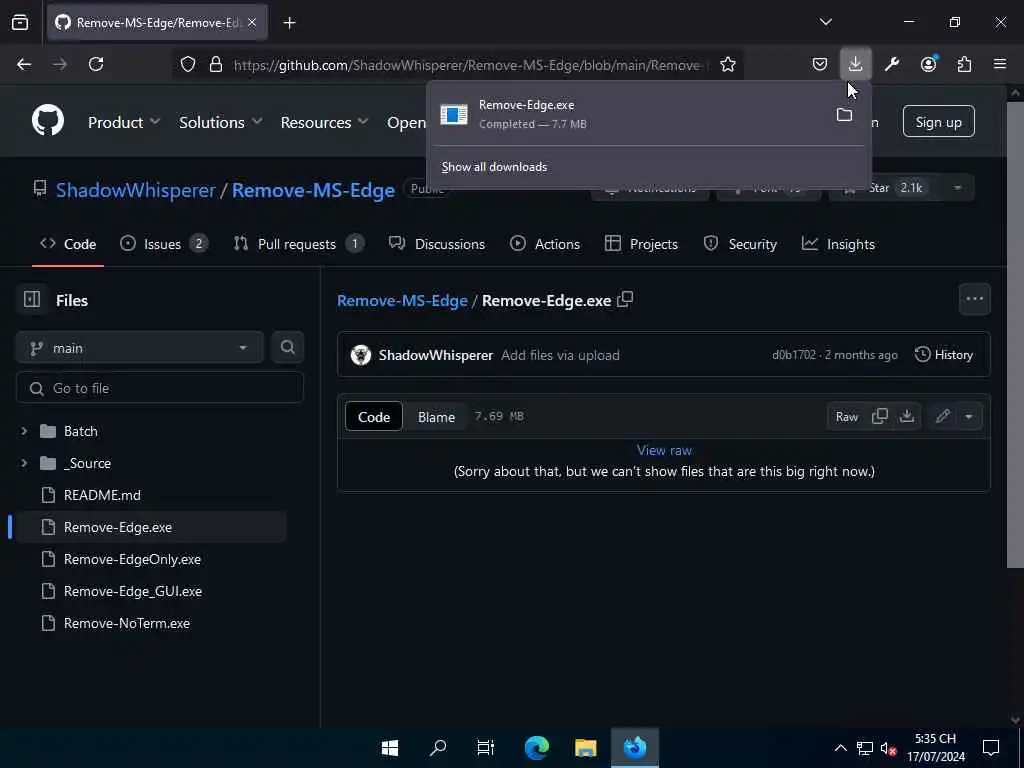Open the Discussions tab
This screenshot has width=1024, height=768.
[436, 244]
